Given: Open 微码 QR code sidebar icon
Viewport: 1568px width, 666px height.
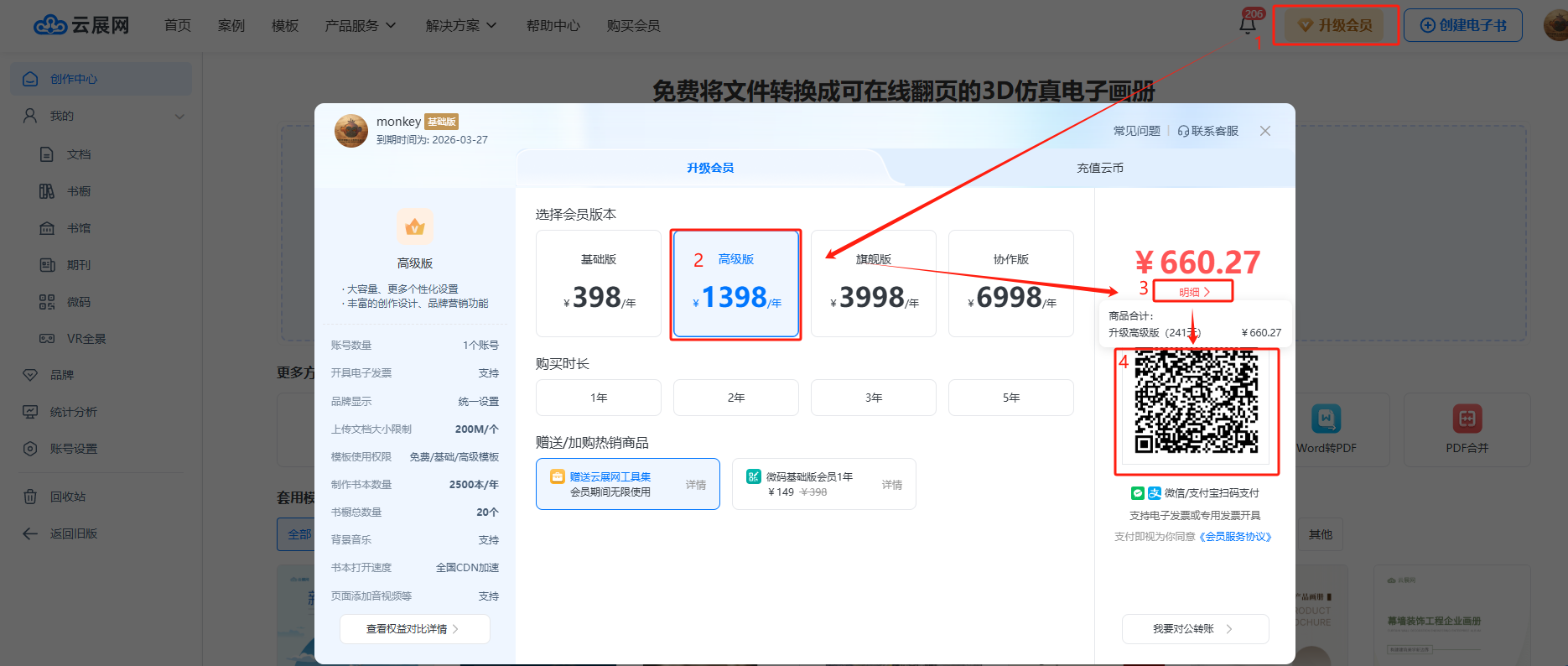Looking at the screenshot, I should [x=47, y=302].
